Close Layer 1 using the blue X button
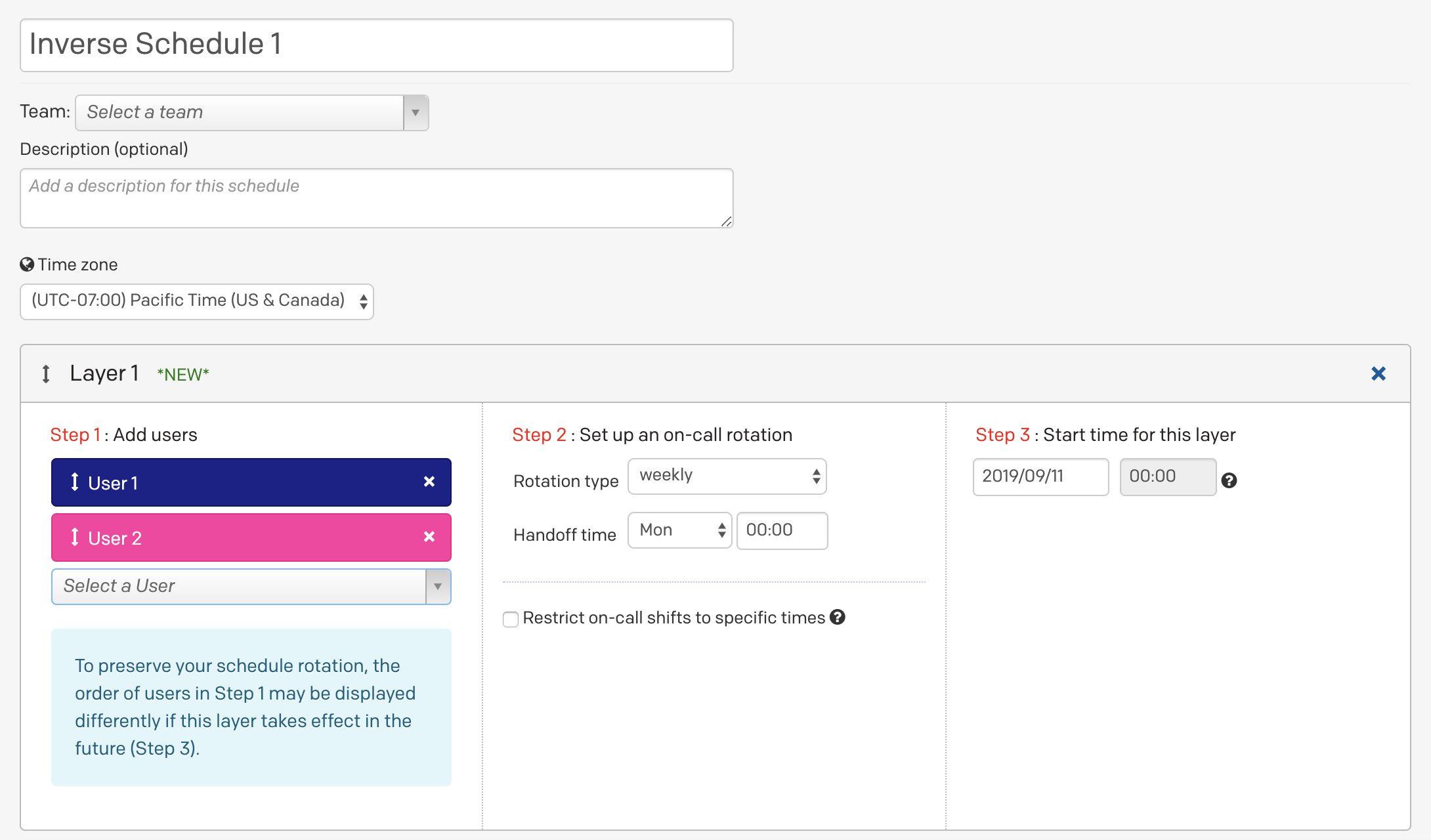Image resolution: width=1431 pixels, height=840 pixels. click(x=1378, y=373)
